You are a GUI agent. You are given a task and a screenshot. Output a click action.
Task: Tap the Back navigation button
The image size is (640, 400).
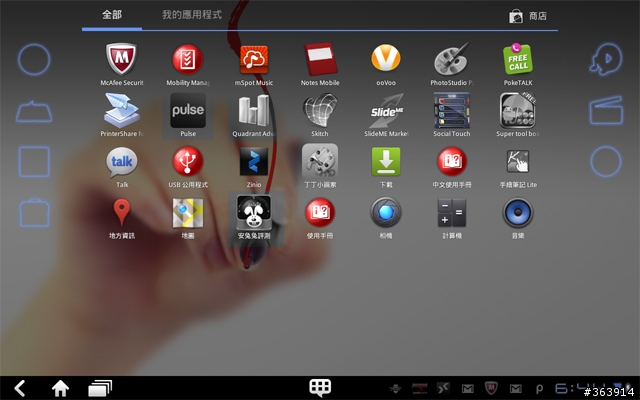coord(20,388)
